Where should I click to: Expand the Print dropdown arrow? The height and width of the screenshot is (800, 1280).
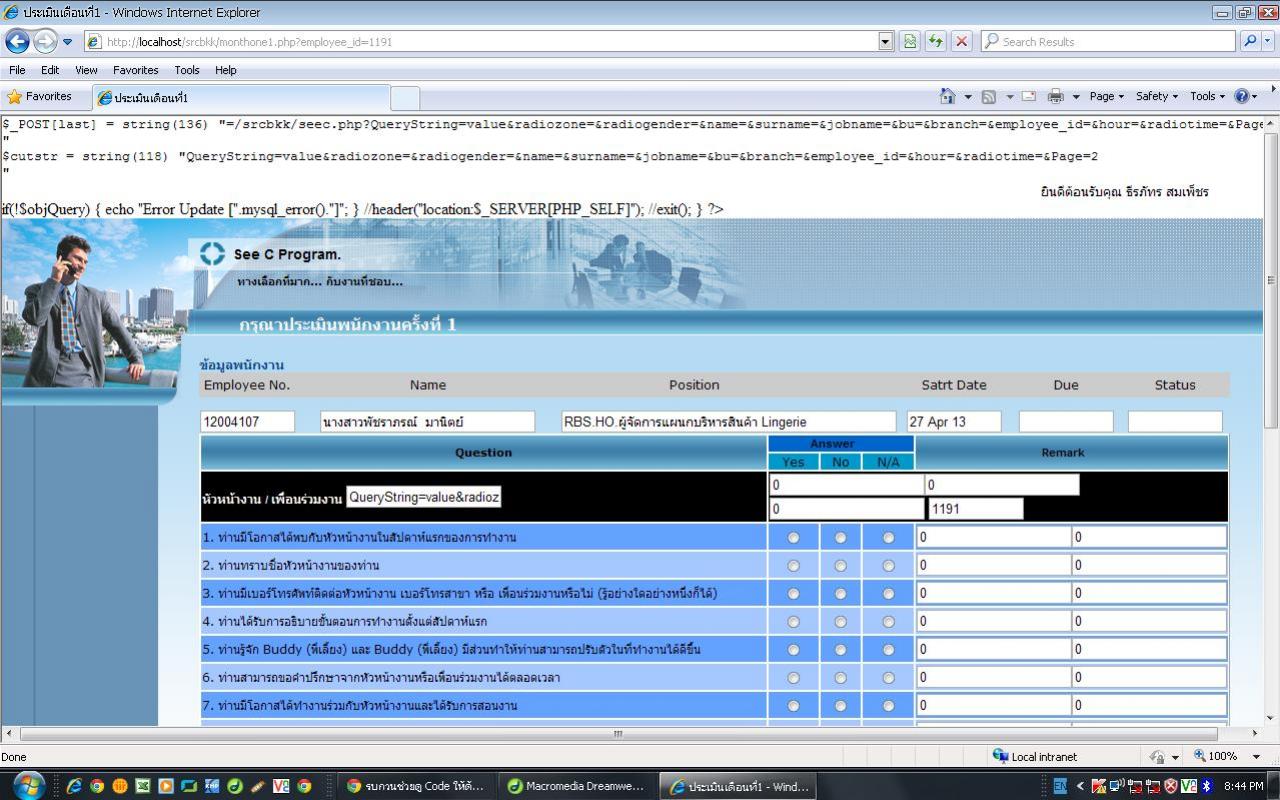coord(1076,97)
